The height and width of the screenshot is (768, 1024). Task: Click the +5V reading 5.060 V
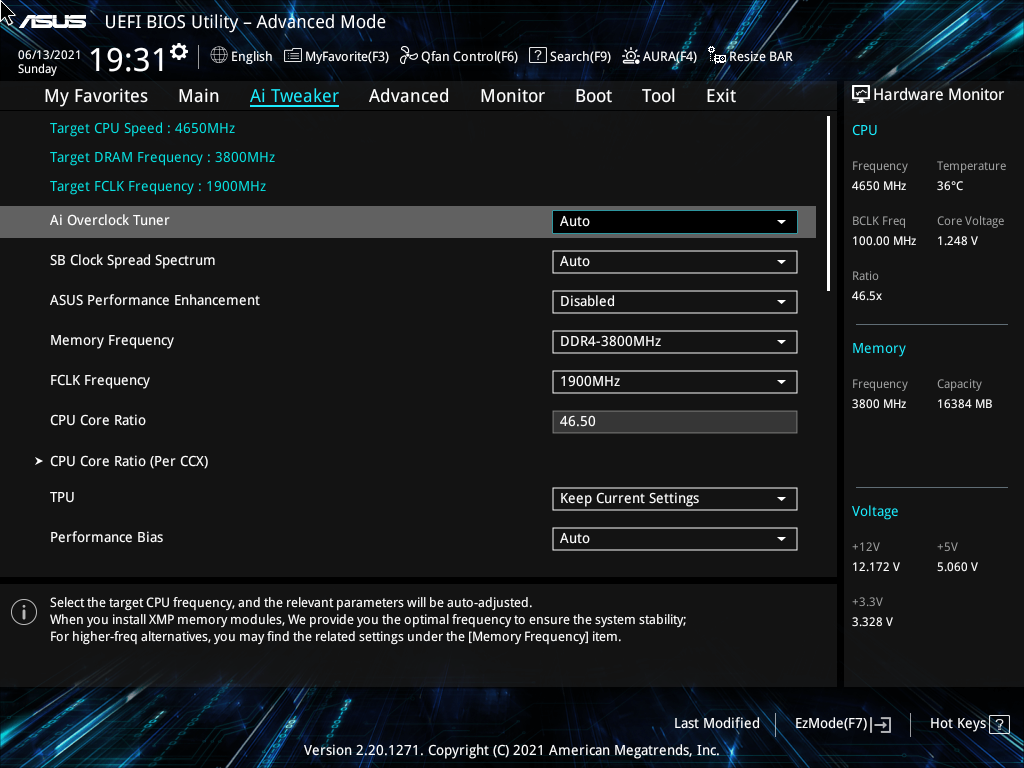click(x=957, y=567)
